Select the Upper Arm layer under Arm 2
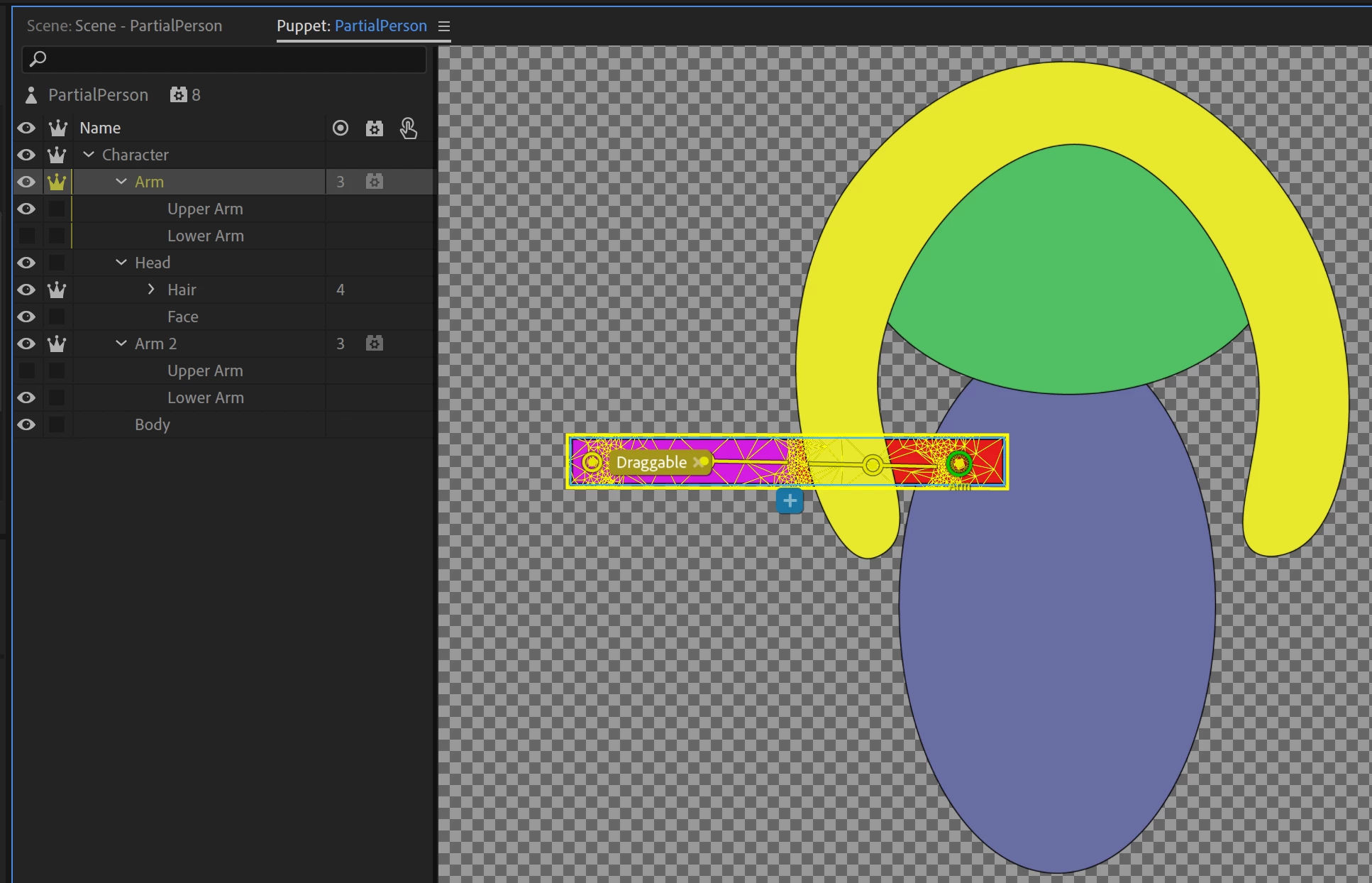Viewport: 1372px width, 883px height. (x=205, y=371)
